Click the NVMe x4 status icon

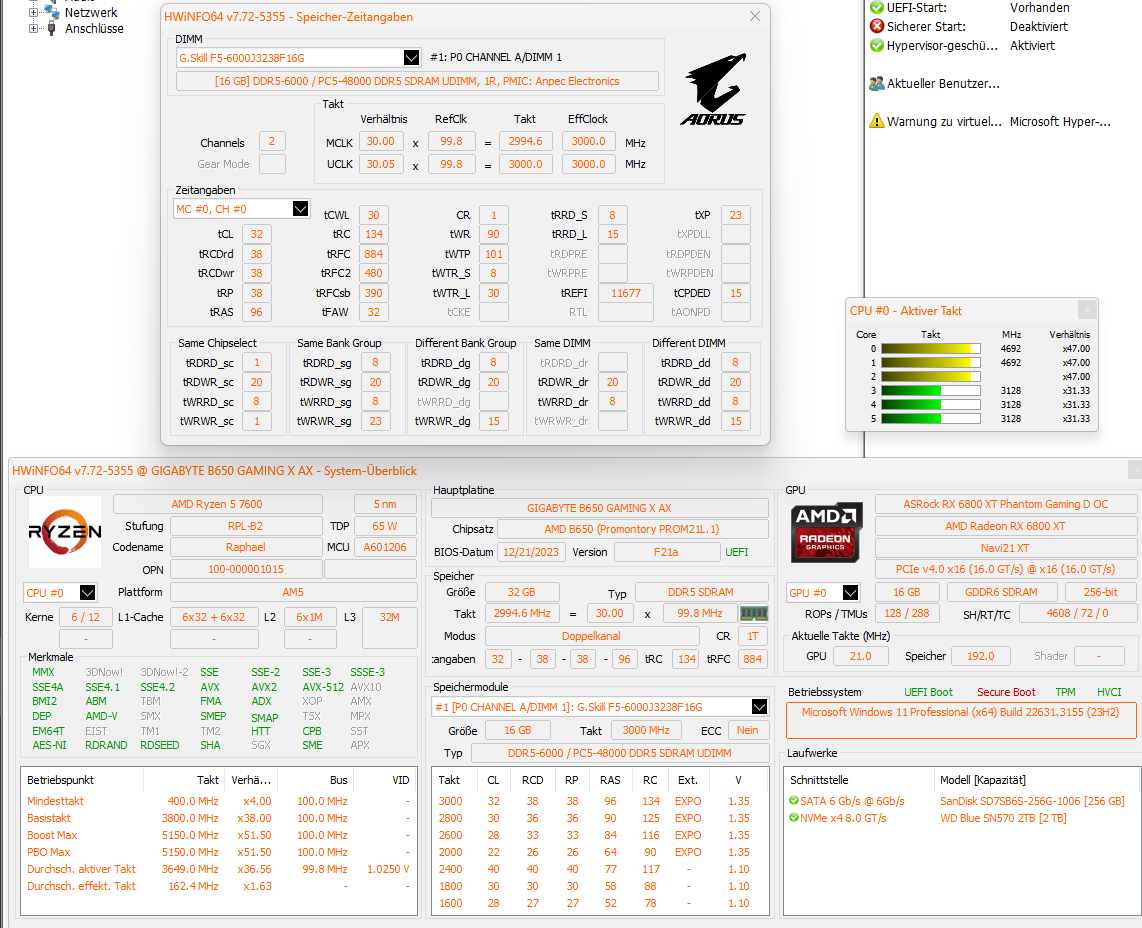[x=794, y=817]
